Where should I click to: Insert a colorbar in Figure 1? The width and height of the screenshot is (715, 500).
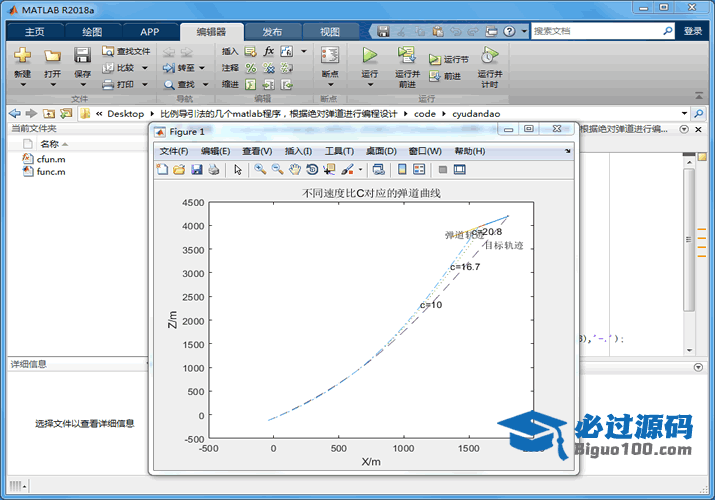[402, 170]
